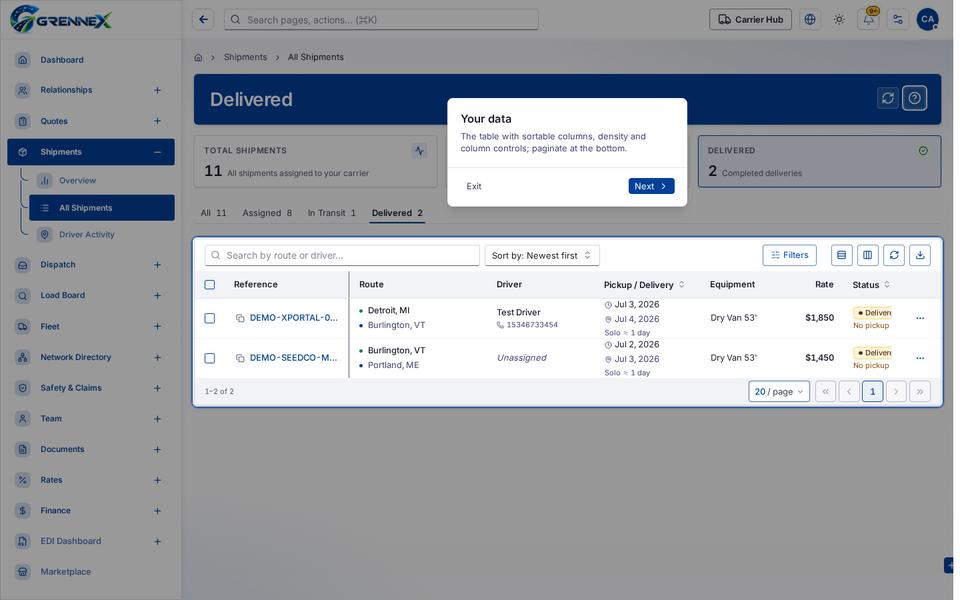Expand the Dispatch sidebar section
The width and height of the screenshot is (960, 600).
[157, 265]
